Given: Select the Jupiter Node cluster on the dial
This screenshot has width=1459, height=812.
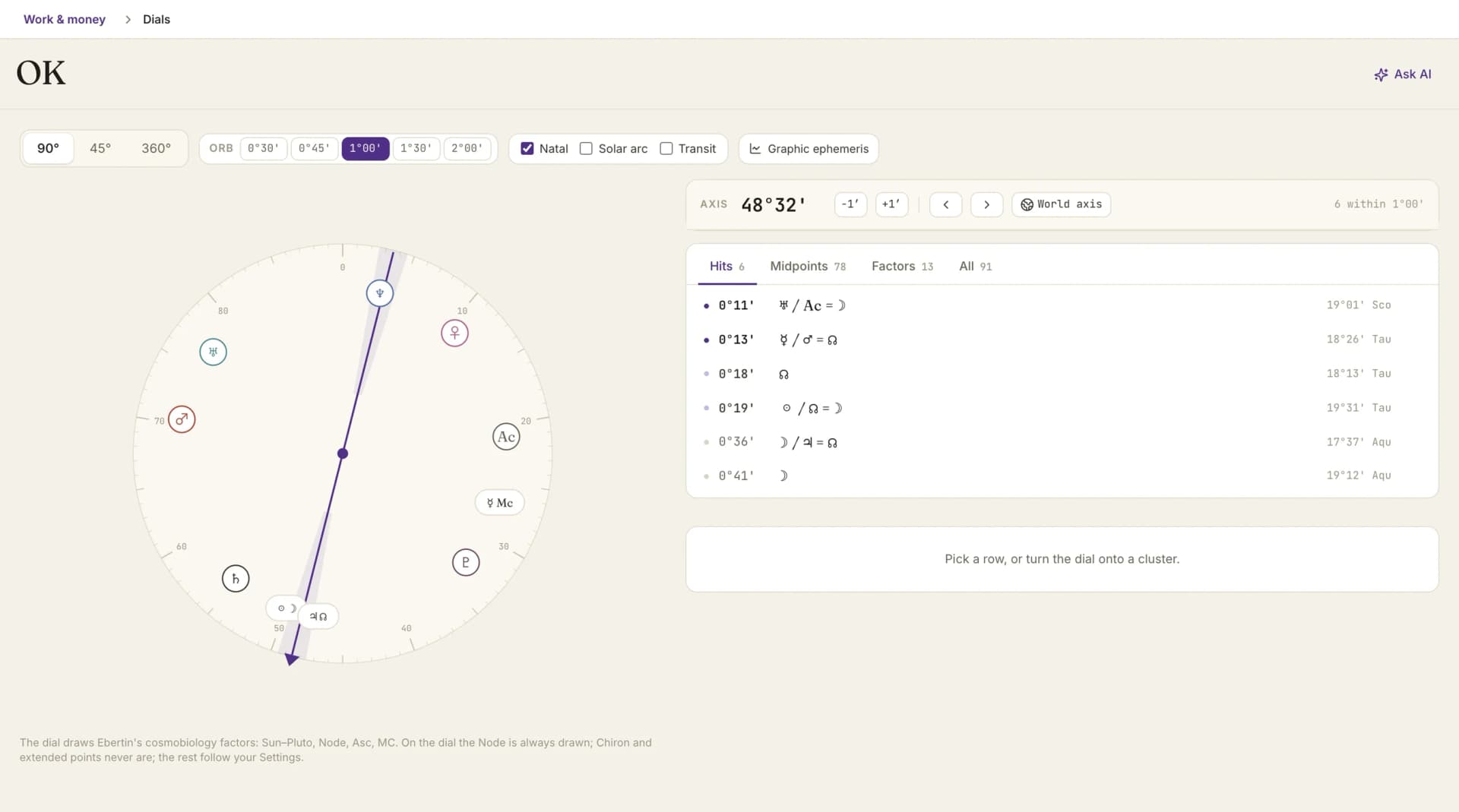Looking at the screenshot, I should pos(318,616).
